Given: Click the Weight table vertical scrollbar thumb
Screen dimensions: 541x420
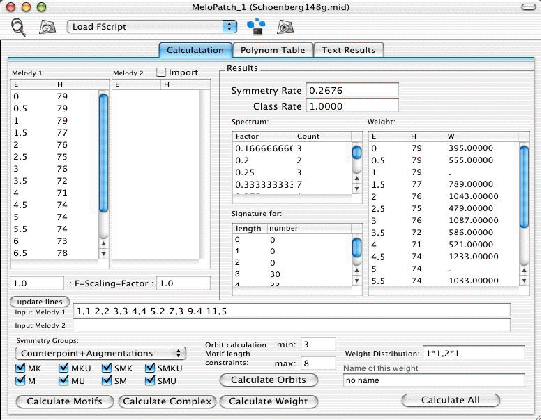Looking at the screenshot, I should [x=524, y=187].
